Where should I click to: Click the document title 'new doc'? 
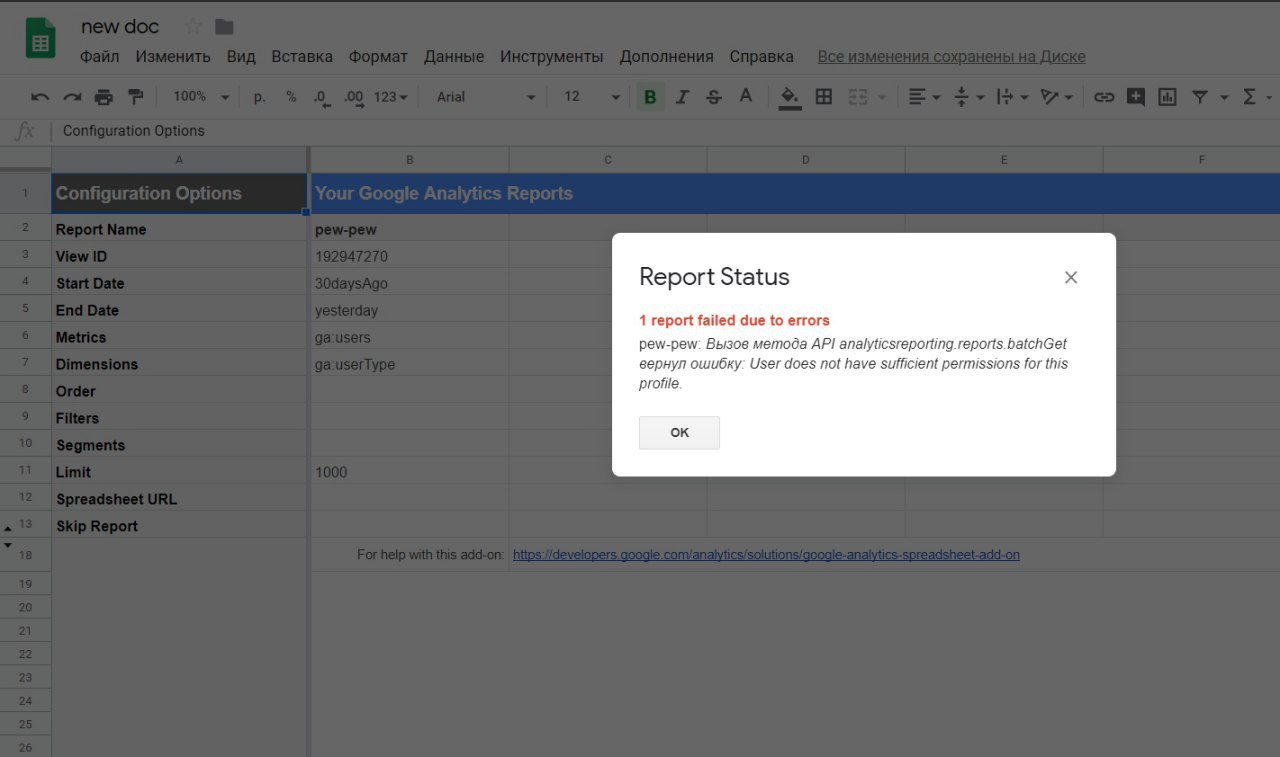tap(120, 27)
